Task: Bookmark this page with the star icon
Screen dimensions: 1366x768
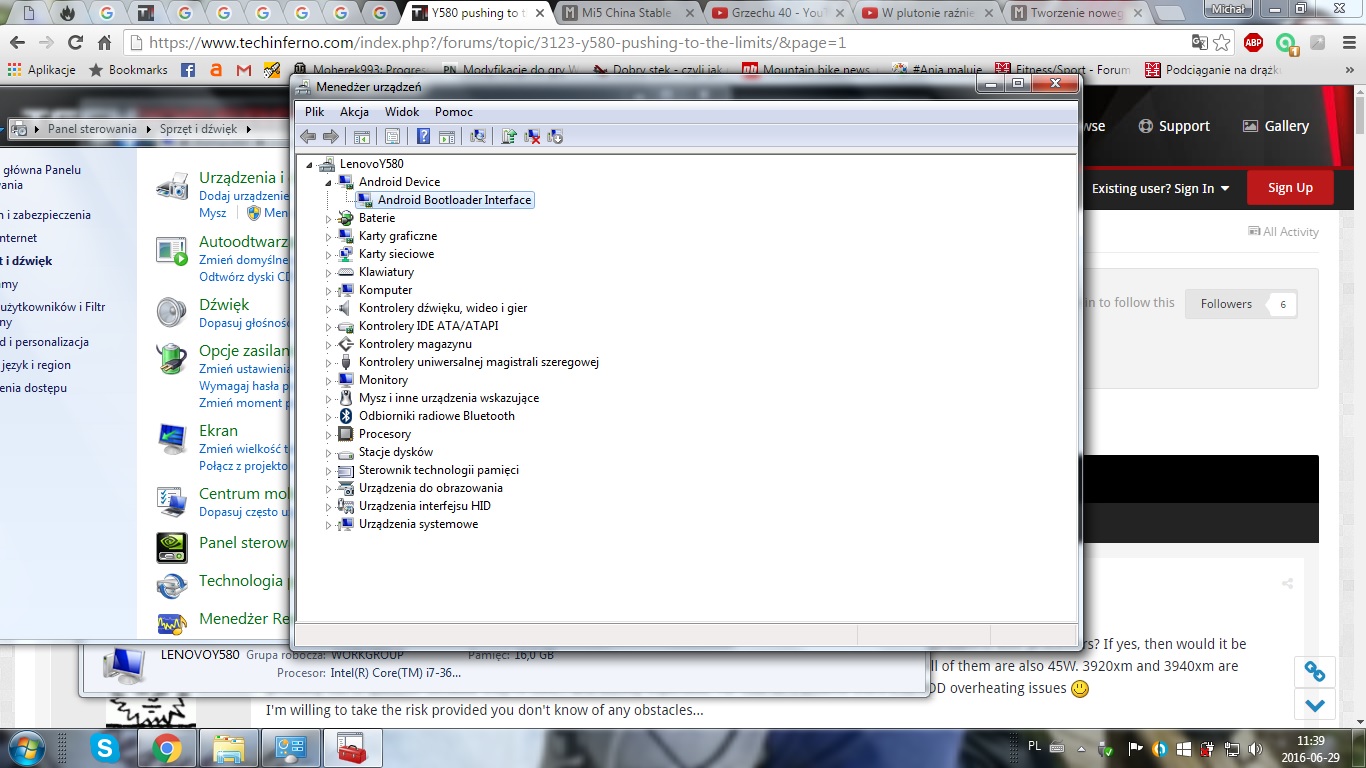Action: click(x=1222, y=43)
